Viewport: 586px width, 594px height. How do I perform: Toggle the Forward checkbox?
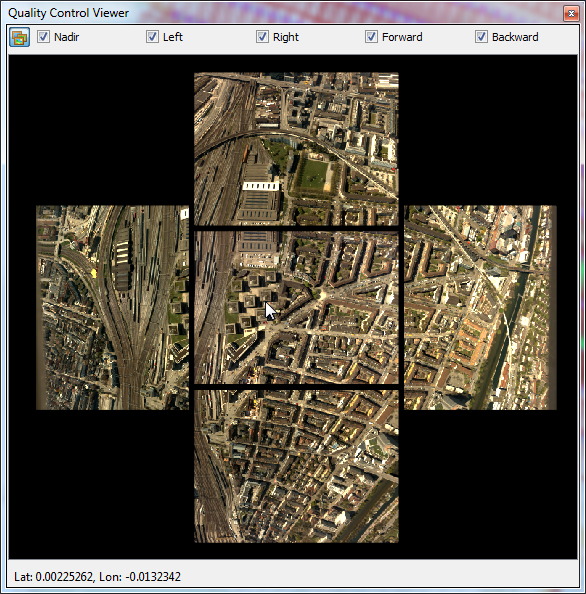point(371,37)
